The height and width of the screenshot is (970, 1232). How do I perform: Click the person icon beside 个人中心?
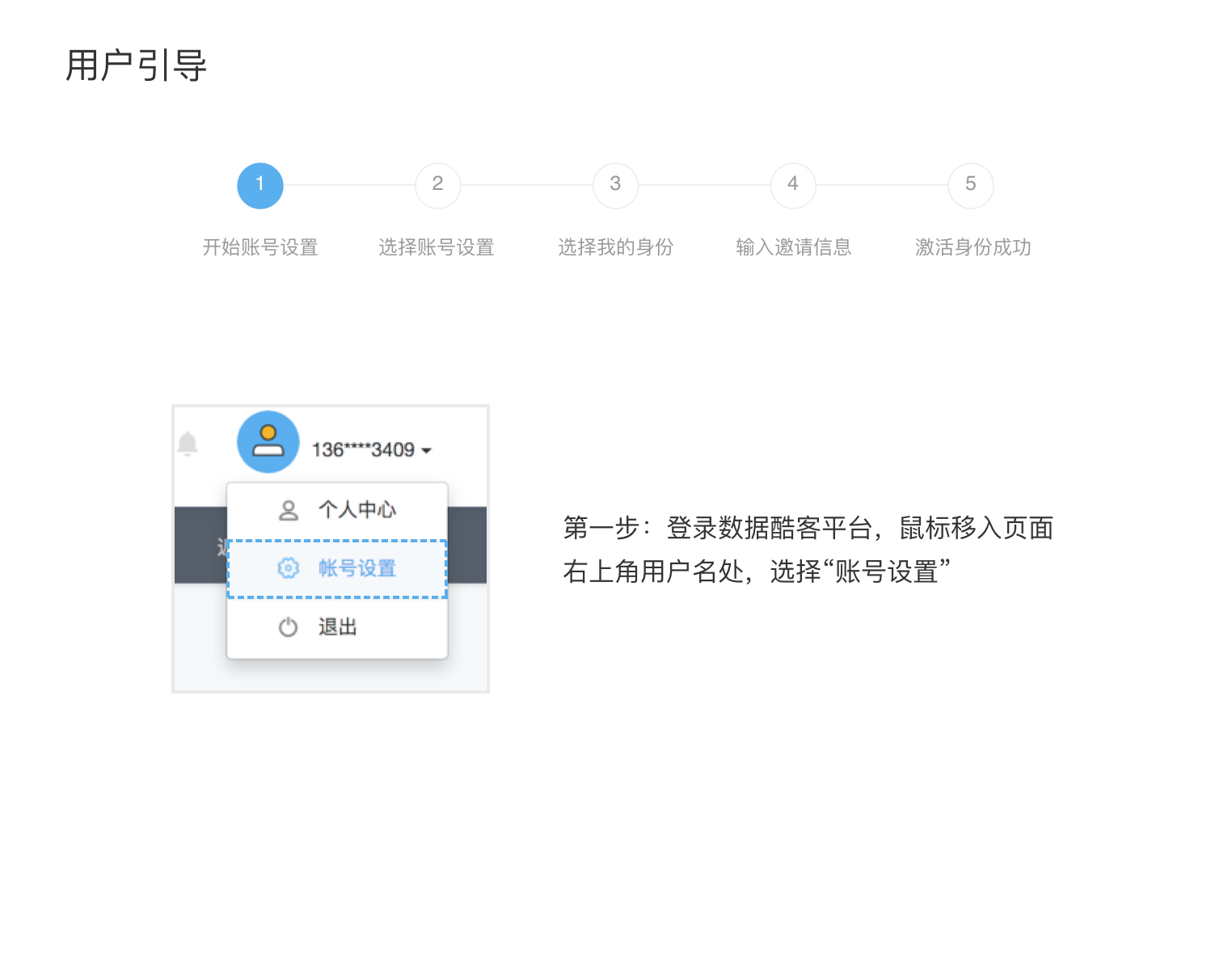click(x=289, y=510)
